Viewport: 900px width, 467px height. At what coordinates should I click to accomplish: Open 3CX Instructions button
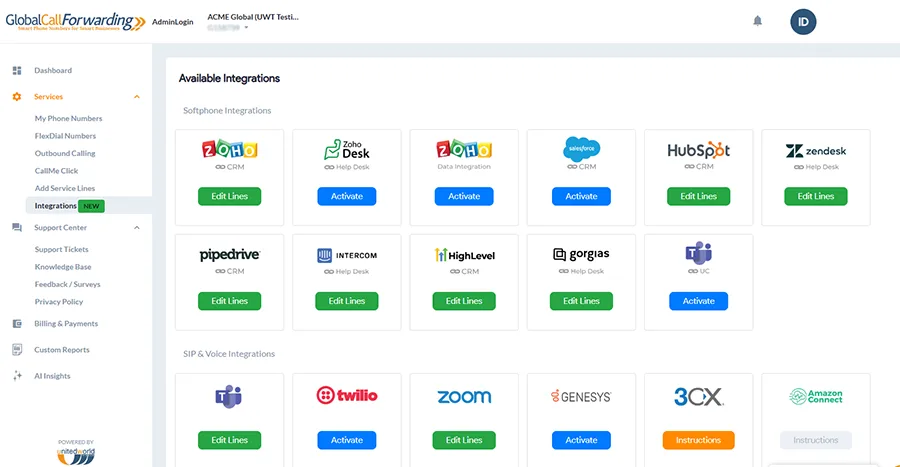(x=698, y=440)
